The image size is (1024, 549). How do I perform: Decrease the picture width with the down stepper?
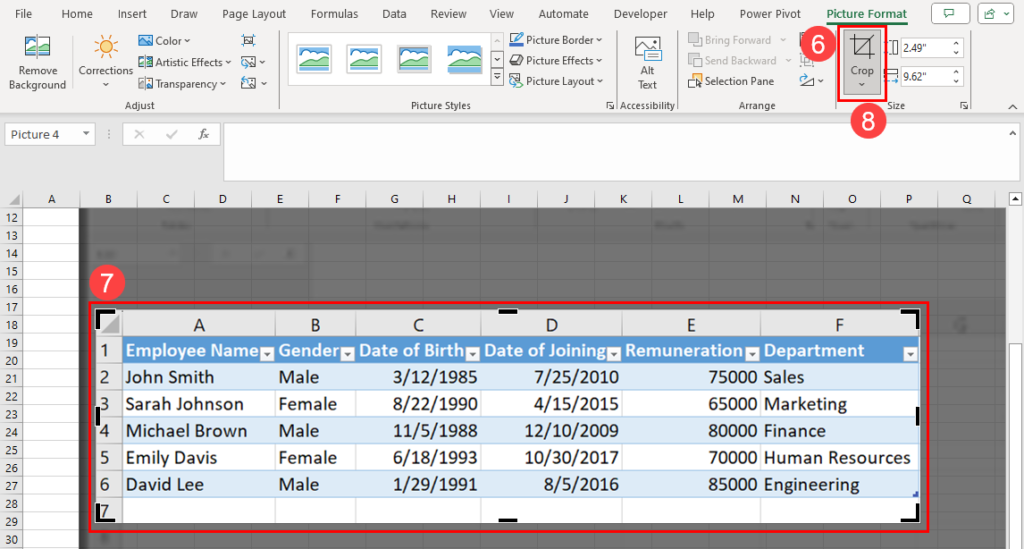pyautogui.click(x=956, y=81)
